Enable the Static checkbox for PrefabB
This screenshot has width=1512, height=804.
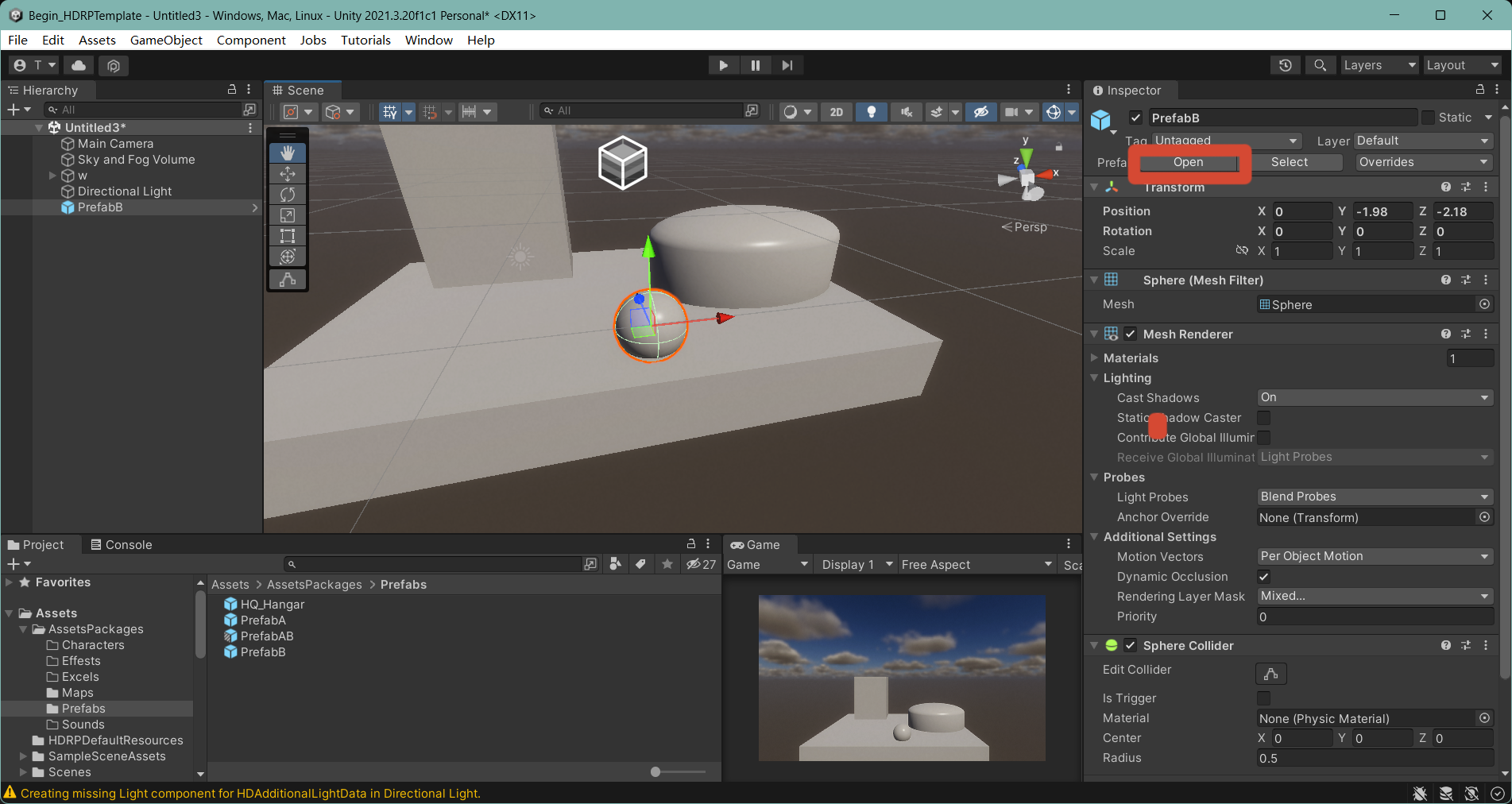point(1429,118)
